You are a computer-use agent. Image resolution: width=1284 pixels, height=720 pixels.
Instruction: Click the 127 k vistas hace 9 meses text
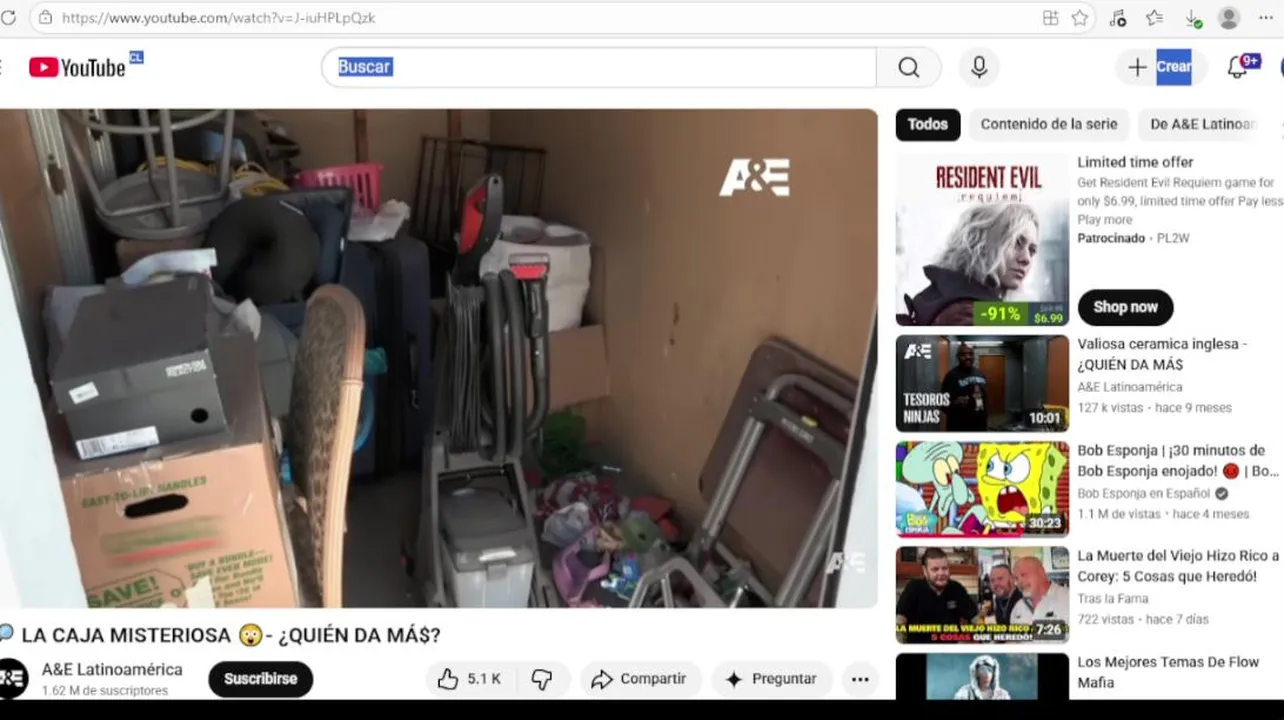point(1154,408)
